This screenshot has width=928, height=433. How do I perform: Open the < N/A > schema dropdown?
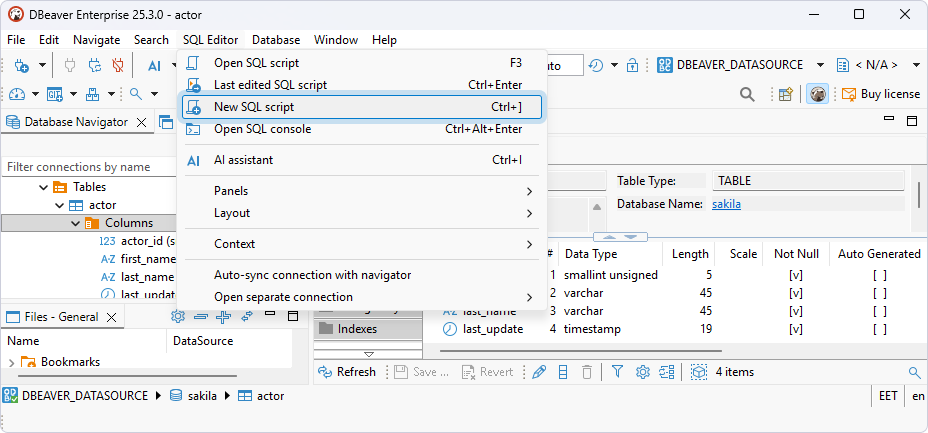click(916, 65)
